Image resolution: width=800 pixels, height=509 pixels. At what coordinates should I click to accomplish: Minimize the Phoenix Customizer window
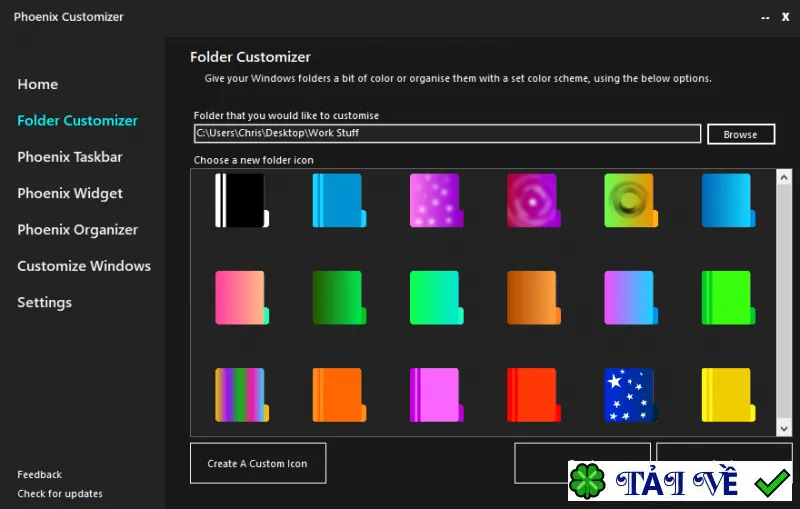(765, 17)
